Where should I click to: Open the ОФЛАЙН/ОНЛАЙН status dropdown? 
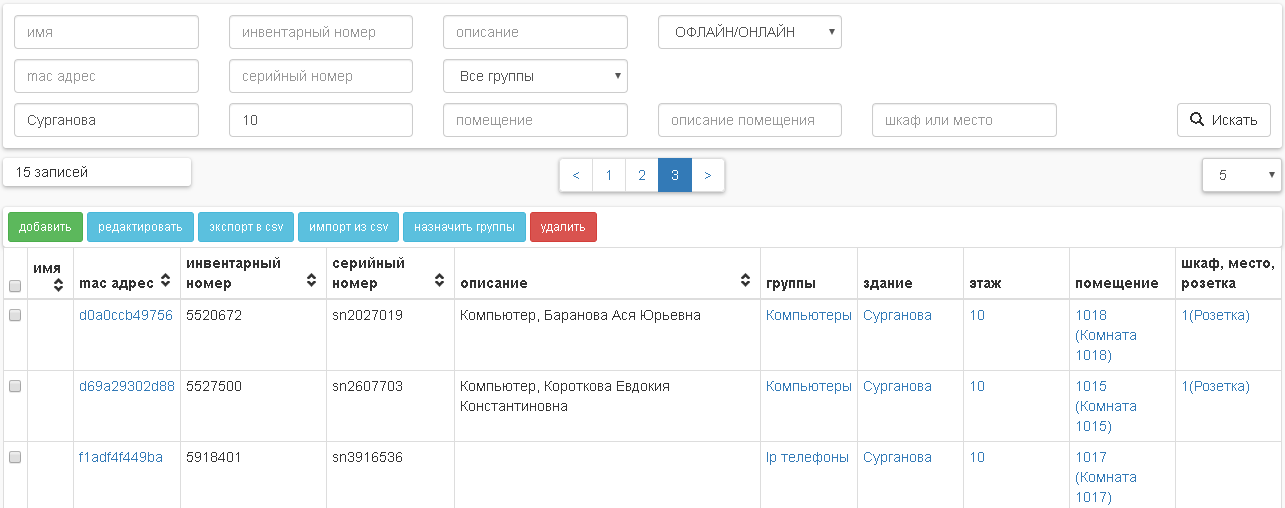[x=749, y=32]
